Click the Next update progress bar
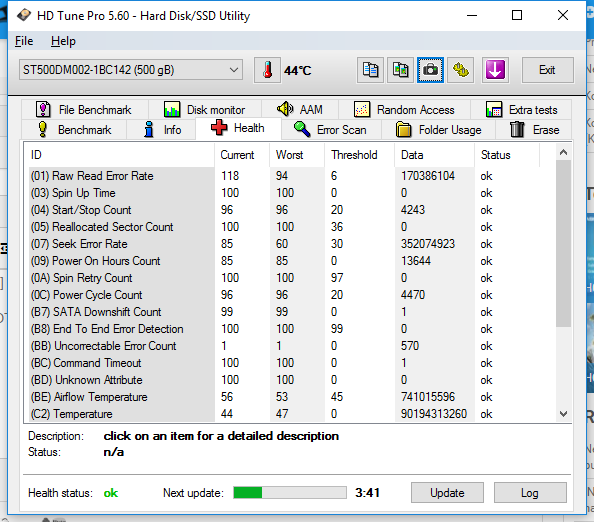The height and width of the screenshot is (522, 594). coord(290,492)
